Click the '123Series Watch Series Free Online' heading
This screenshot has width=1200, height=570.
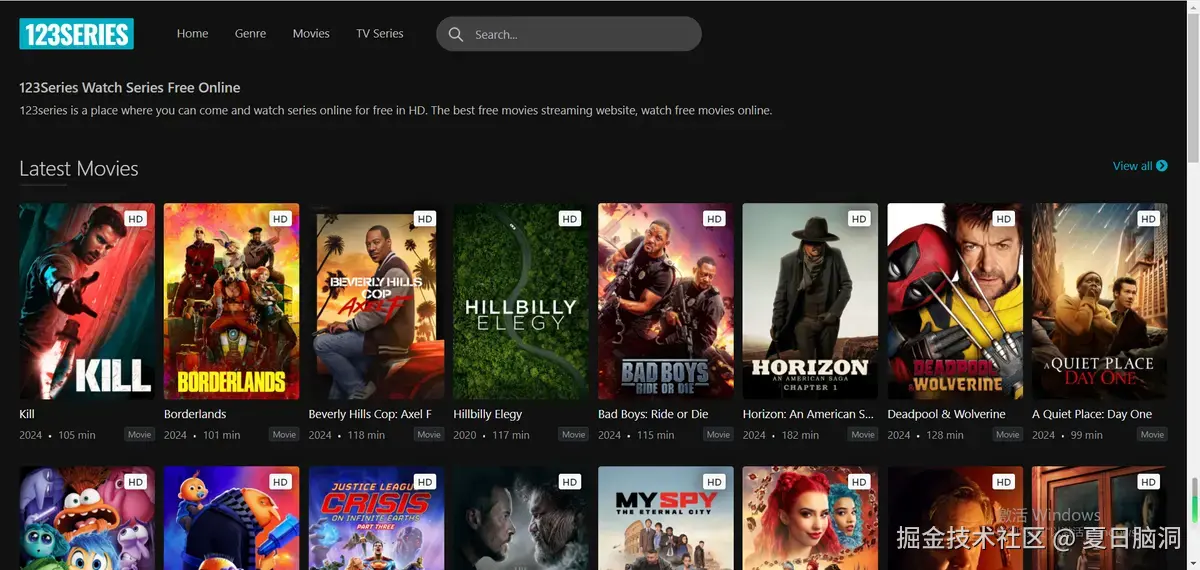130,88
